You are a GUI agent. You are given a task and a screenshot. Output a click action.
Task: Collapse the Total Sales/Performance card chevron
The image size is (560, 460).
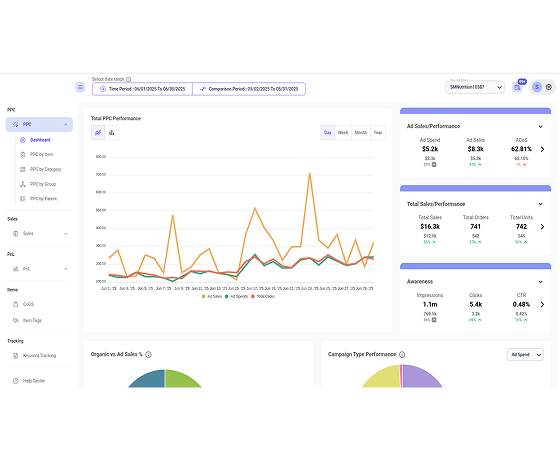click(540, 204)
